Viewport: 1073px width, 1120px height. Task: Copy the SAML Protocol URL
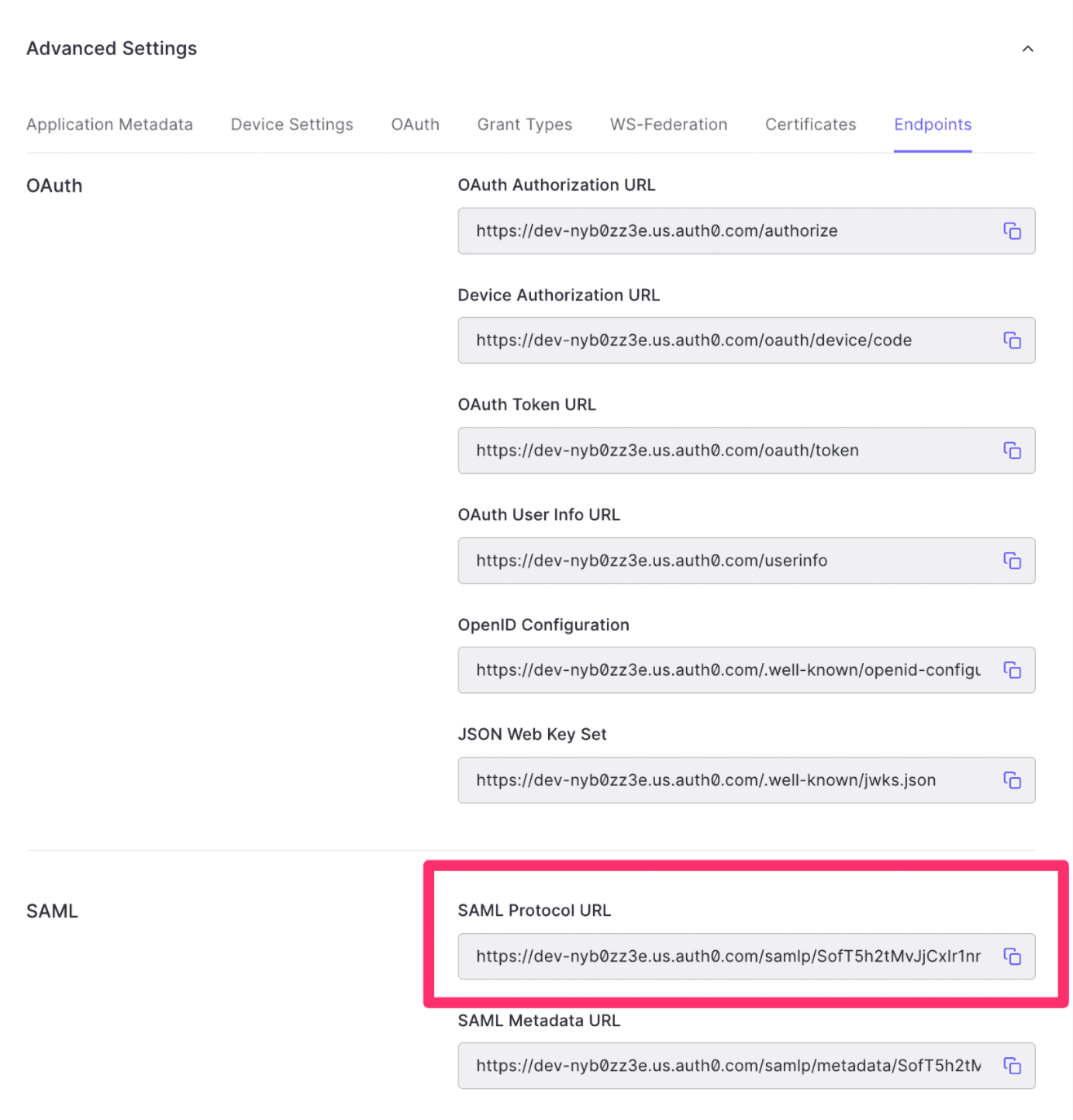tap(1013, 956)
